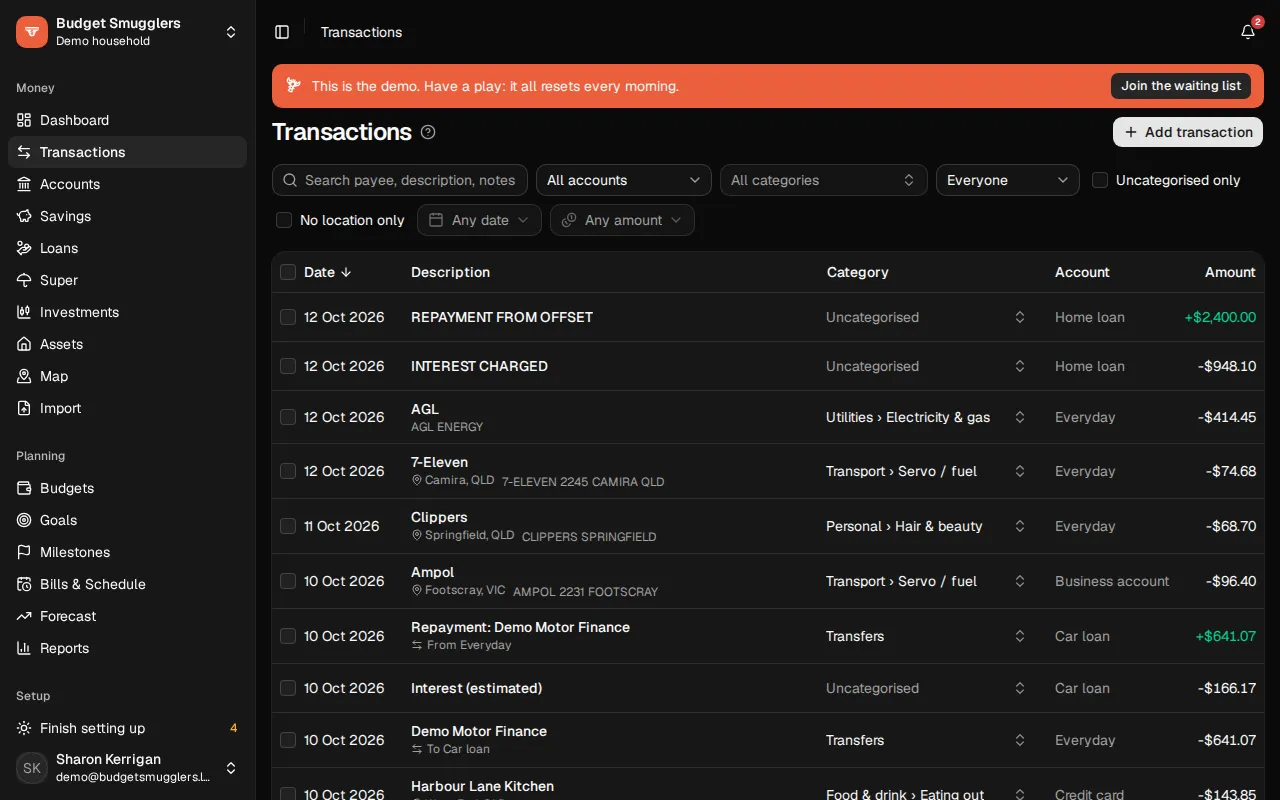
Task: Open the All categories dropdown
Action: [824, 180]
